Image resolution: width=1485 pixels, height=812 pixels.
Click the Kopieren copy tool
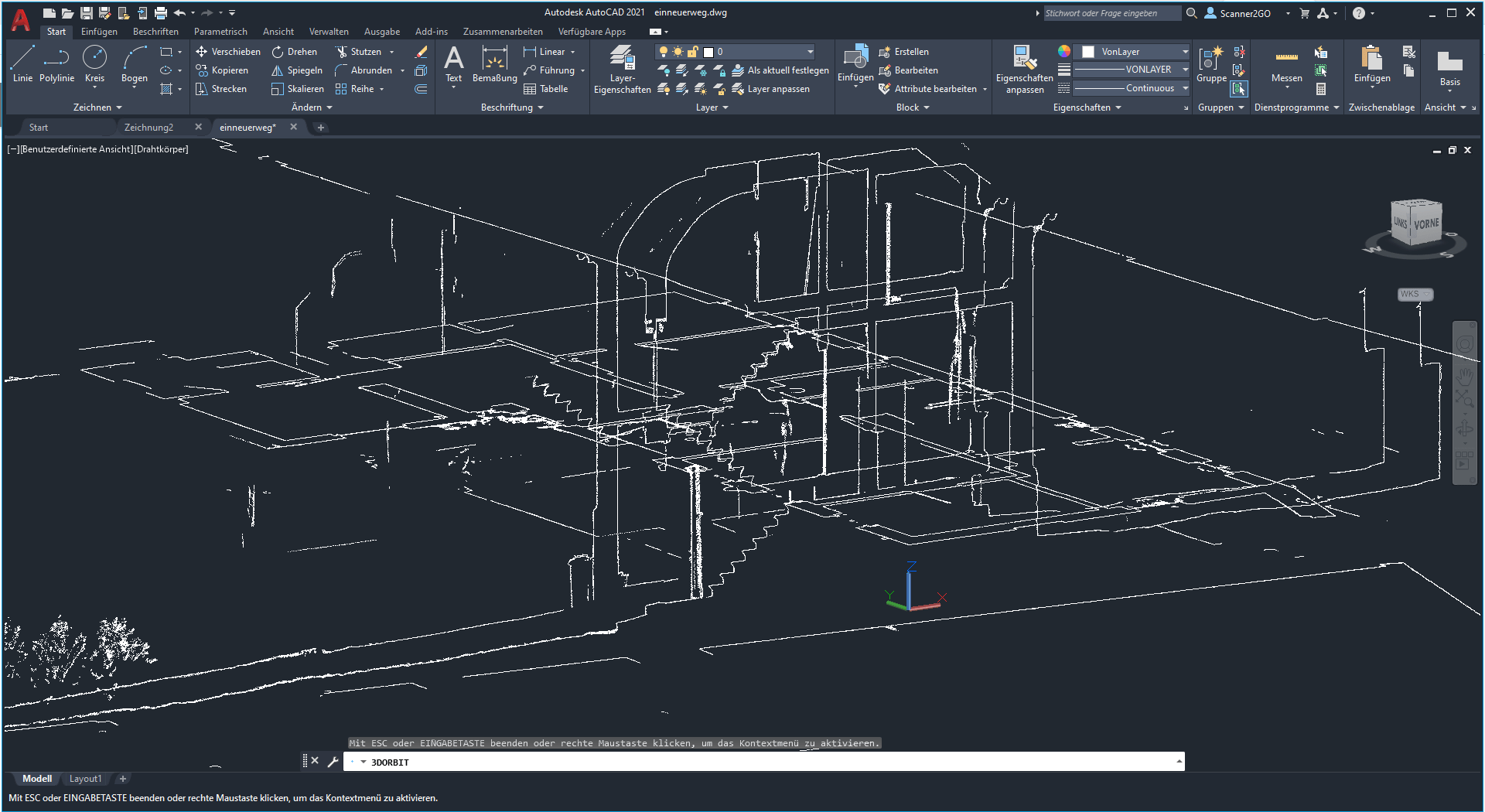coord(221,70)
